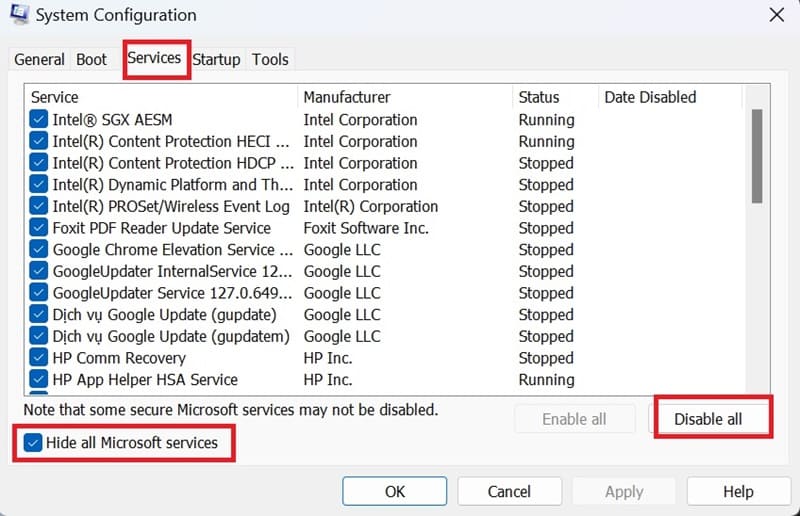Sort by the Manufacturer column header
800x516 pixels.
pyautogui.click(x=405, y=97)
